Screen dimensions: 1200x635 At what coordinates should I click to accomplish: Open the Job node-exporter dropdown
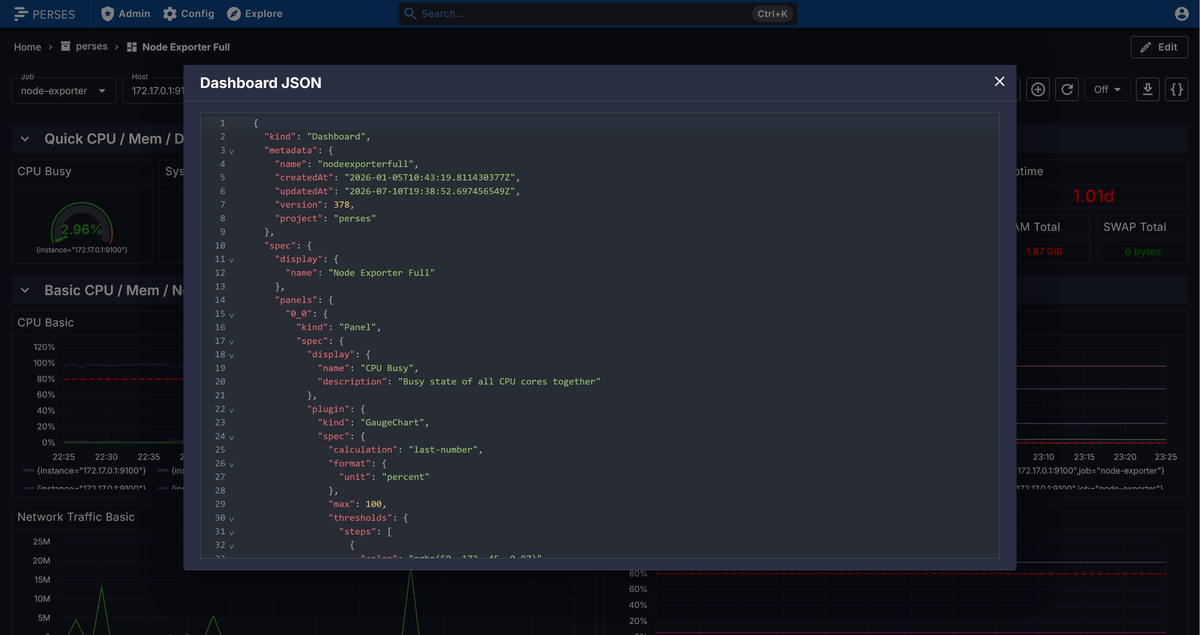pos(65,91)
